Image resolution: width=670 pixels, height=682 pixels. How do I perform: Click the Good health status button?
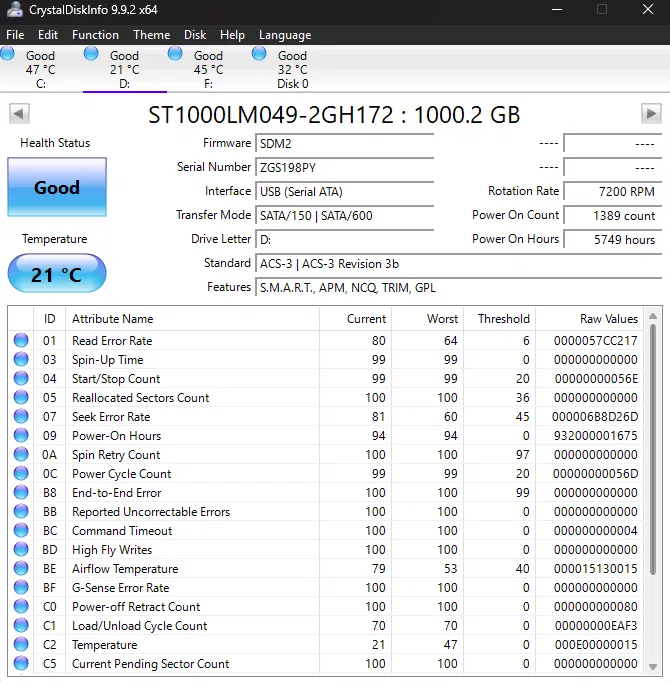[x=57, y=187]
